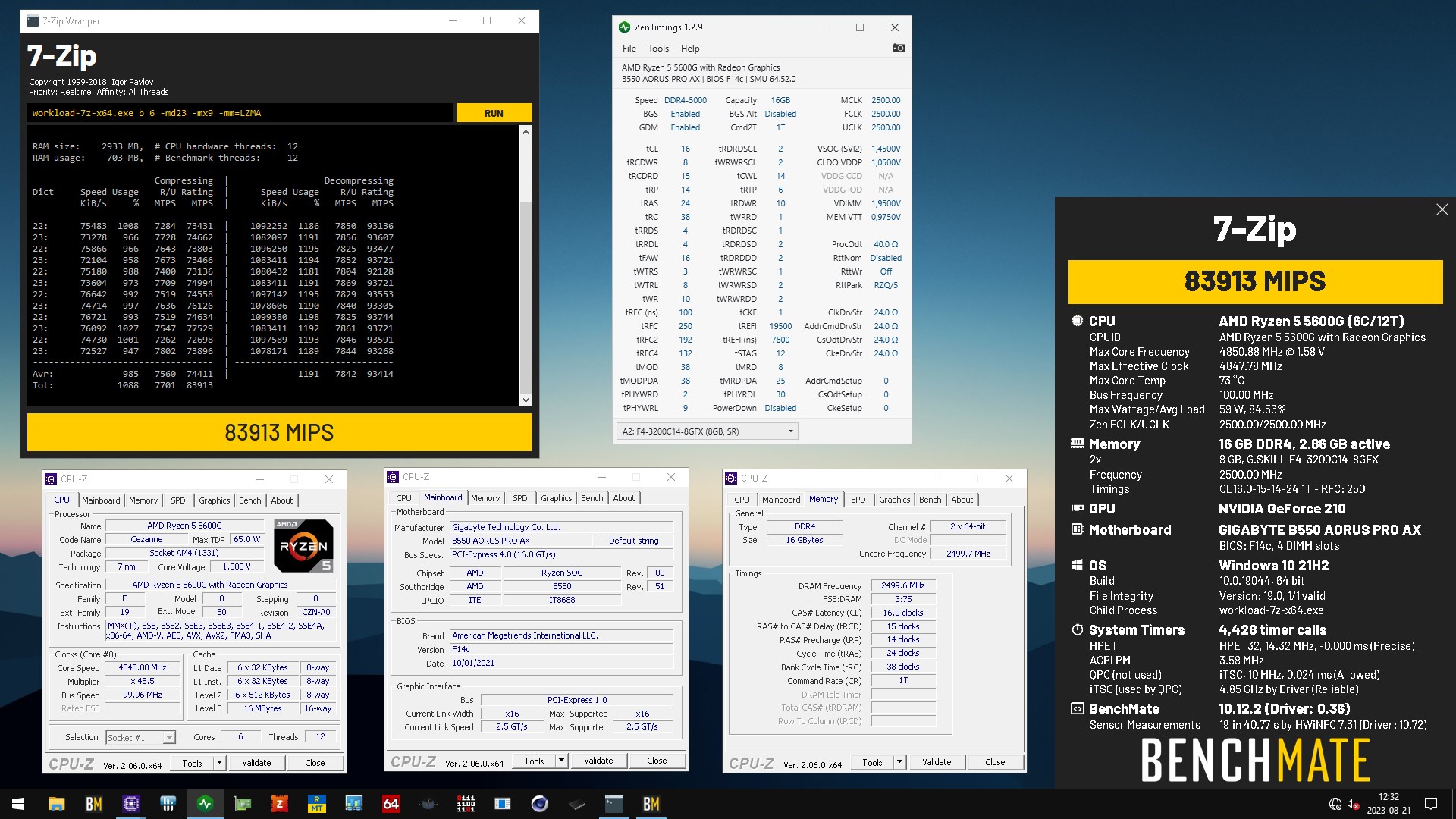Open the ZenTimings Tools menu
The width and height of the screenshot is (1456, 819).
click(658, 49)
